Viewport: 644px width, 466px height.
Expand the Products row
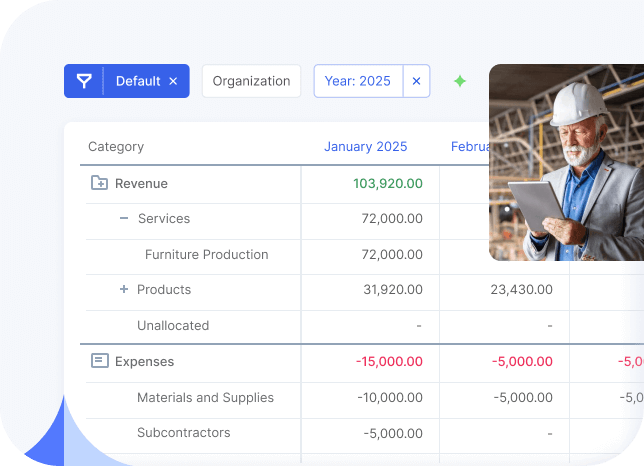124,289
